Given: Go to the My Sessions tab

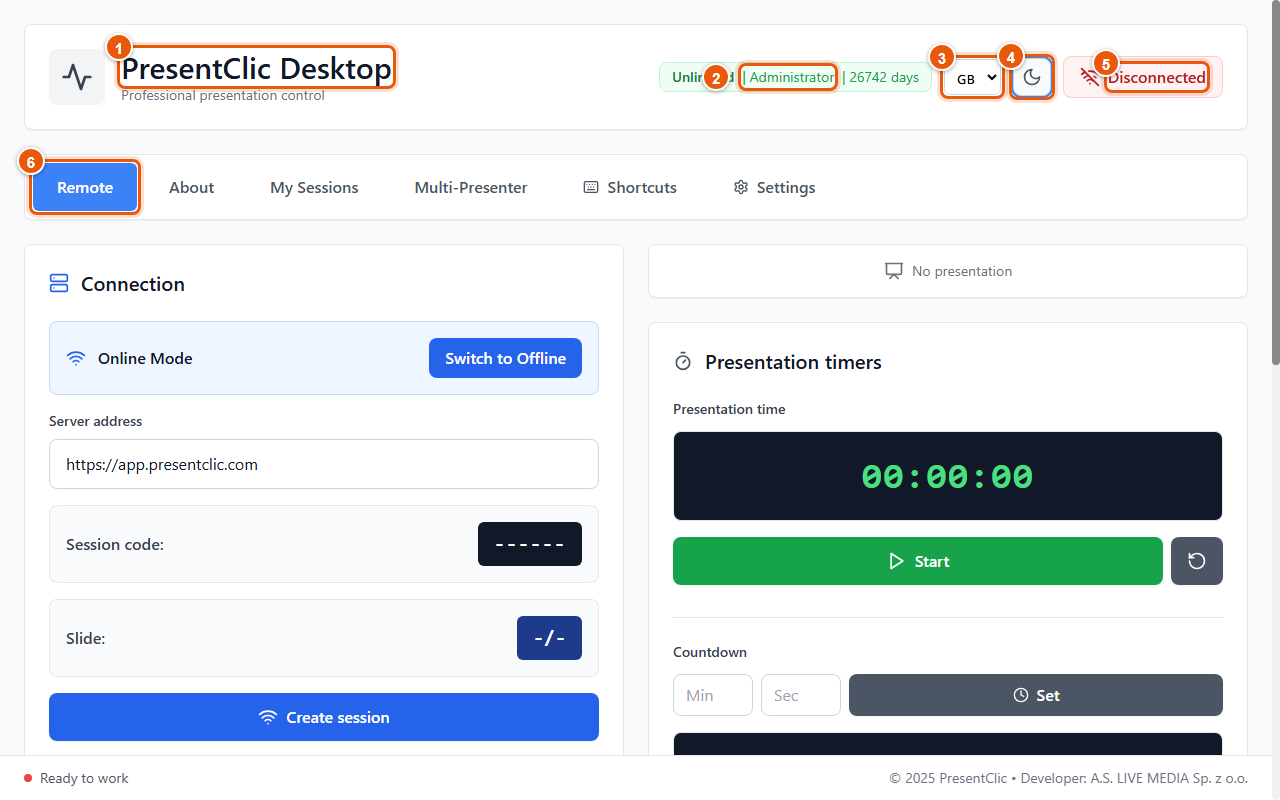Looking at the screenshot, I should point(314,187).
